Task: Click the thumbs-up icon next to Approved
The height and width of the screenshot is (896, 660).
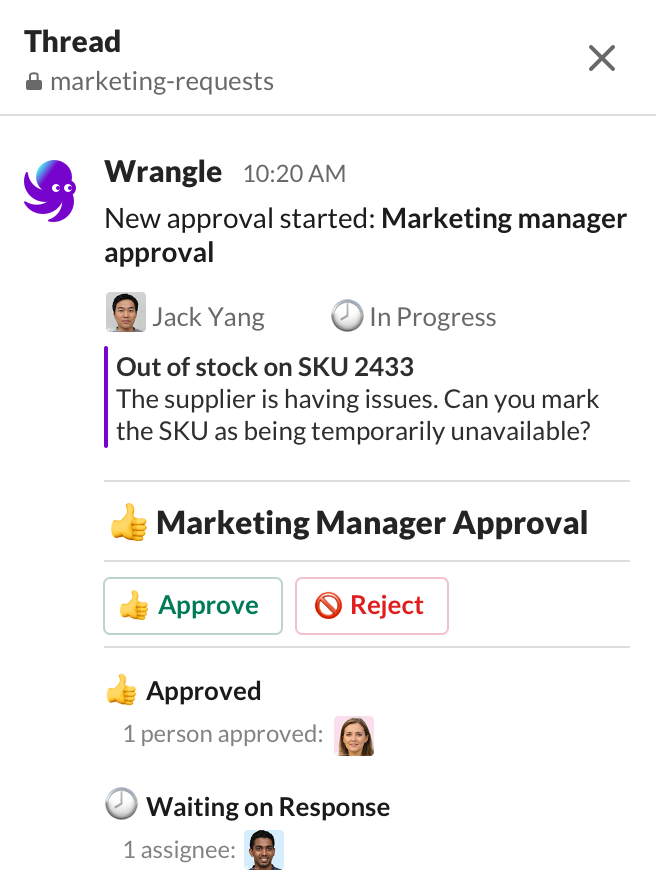Action: [120, 690]
